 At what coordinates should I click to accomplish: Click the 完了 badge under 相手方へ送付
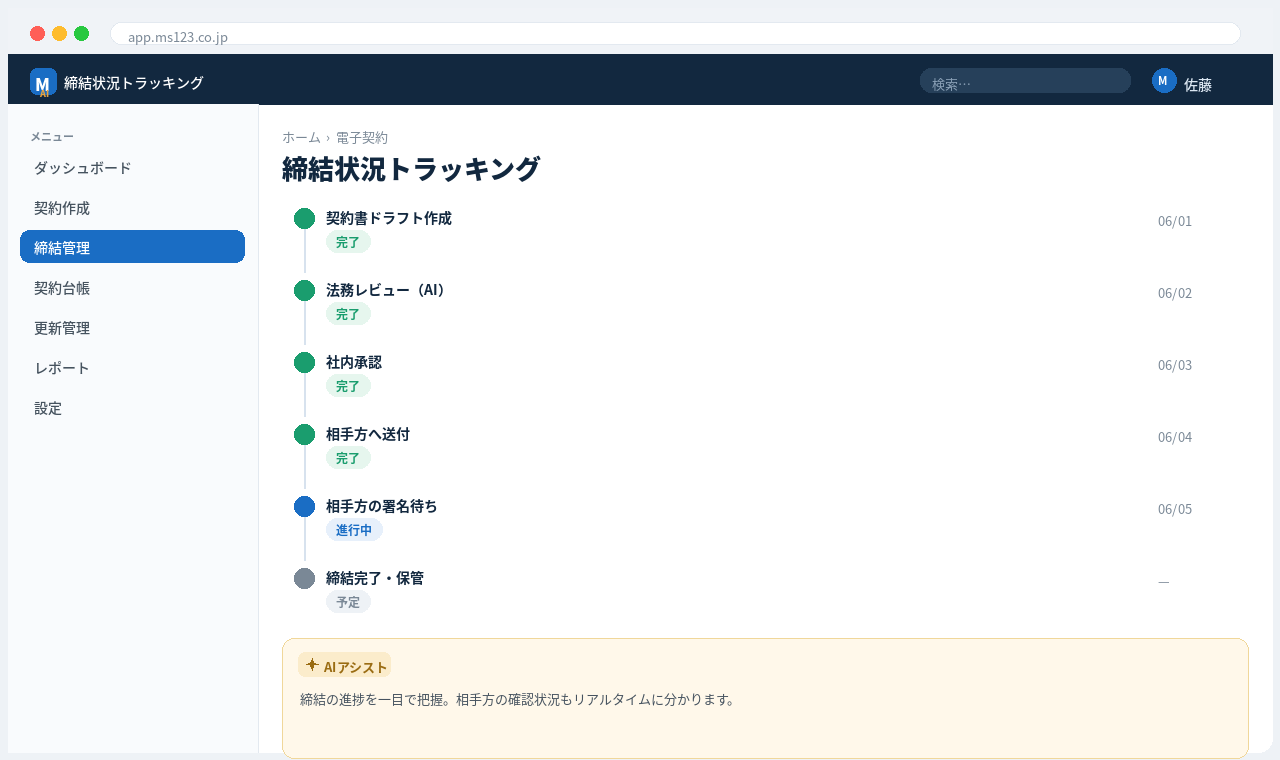pyautogui.click(x=348, y=458)
